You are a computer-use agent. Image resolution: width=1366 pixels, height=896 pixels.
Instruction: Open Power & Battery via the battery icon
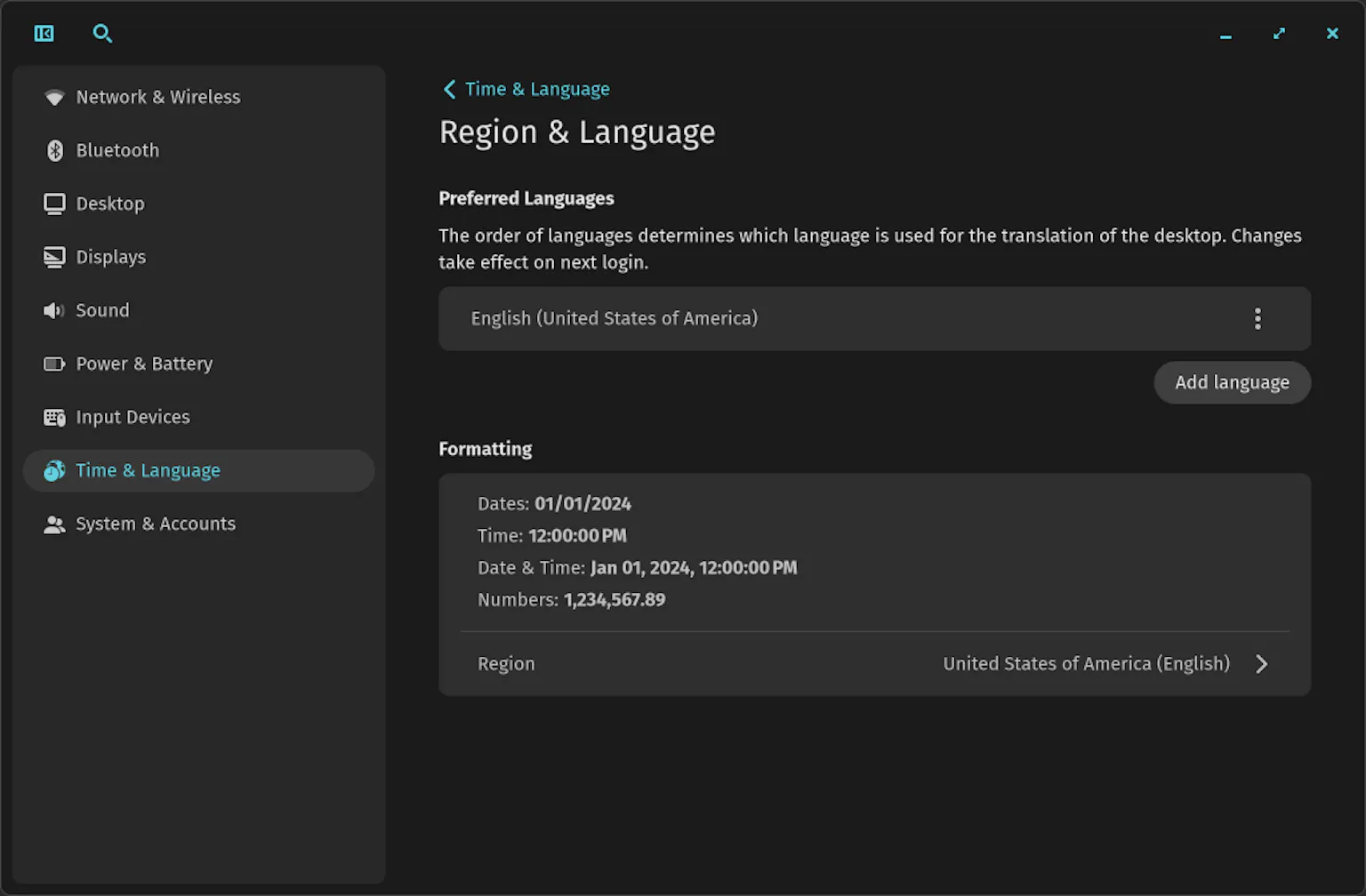54,364
